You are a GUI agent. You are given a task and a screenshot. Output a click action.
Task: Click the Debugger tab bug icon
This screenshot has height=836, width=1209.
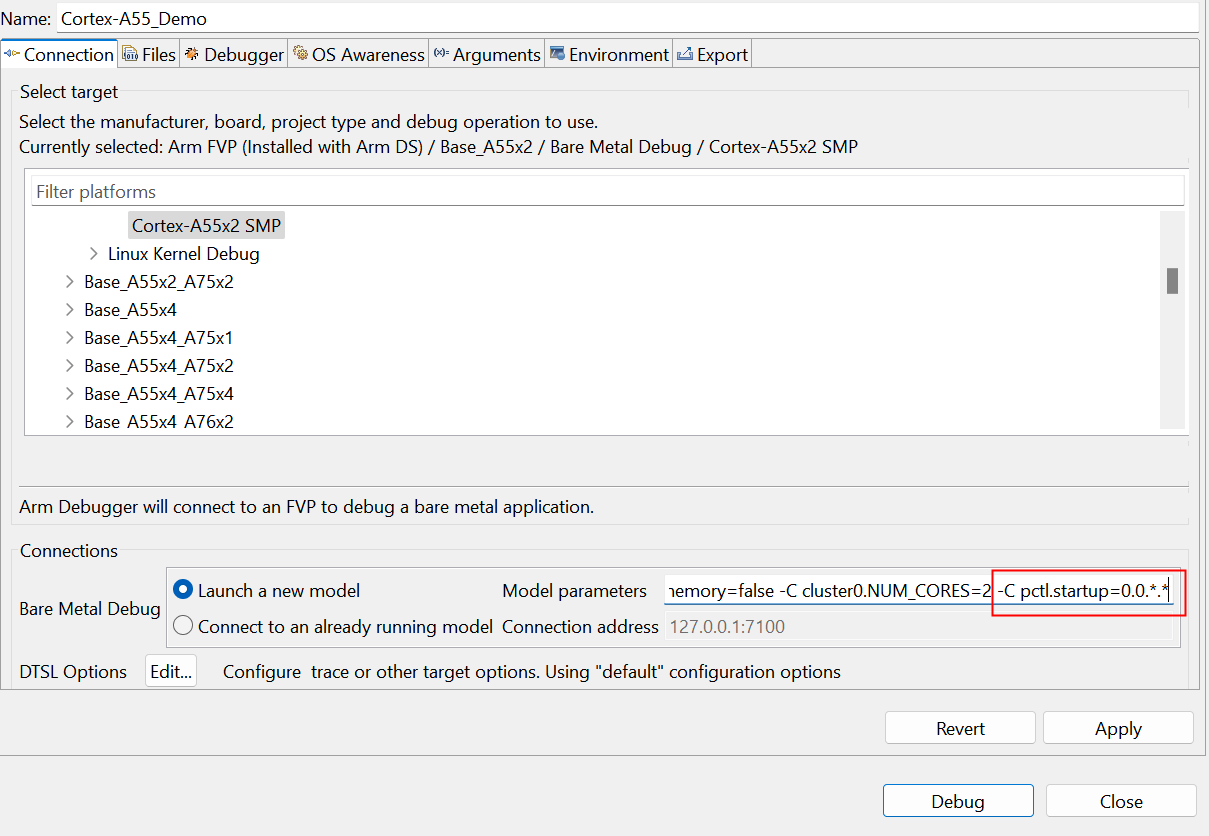point(192,54)
